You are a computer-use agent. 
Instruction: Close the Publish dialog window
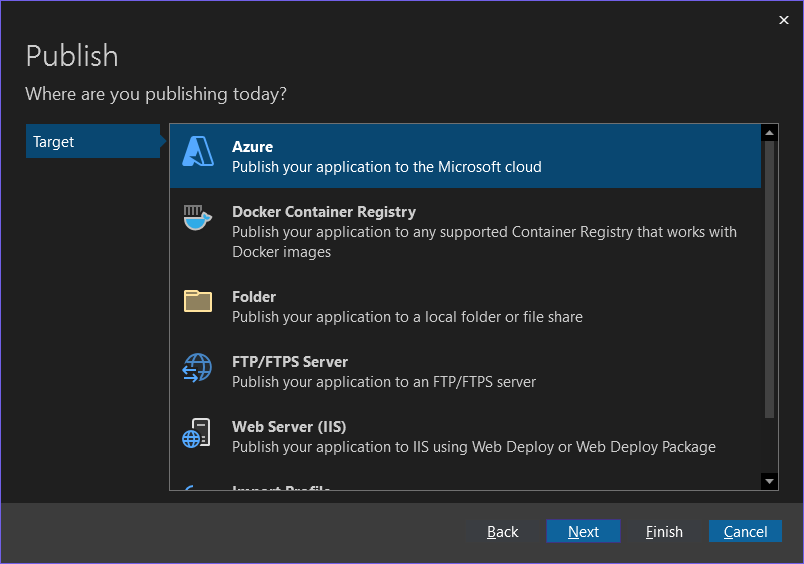point(783,20)
